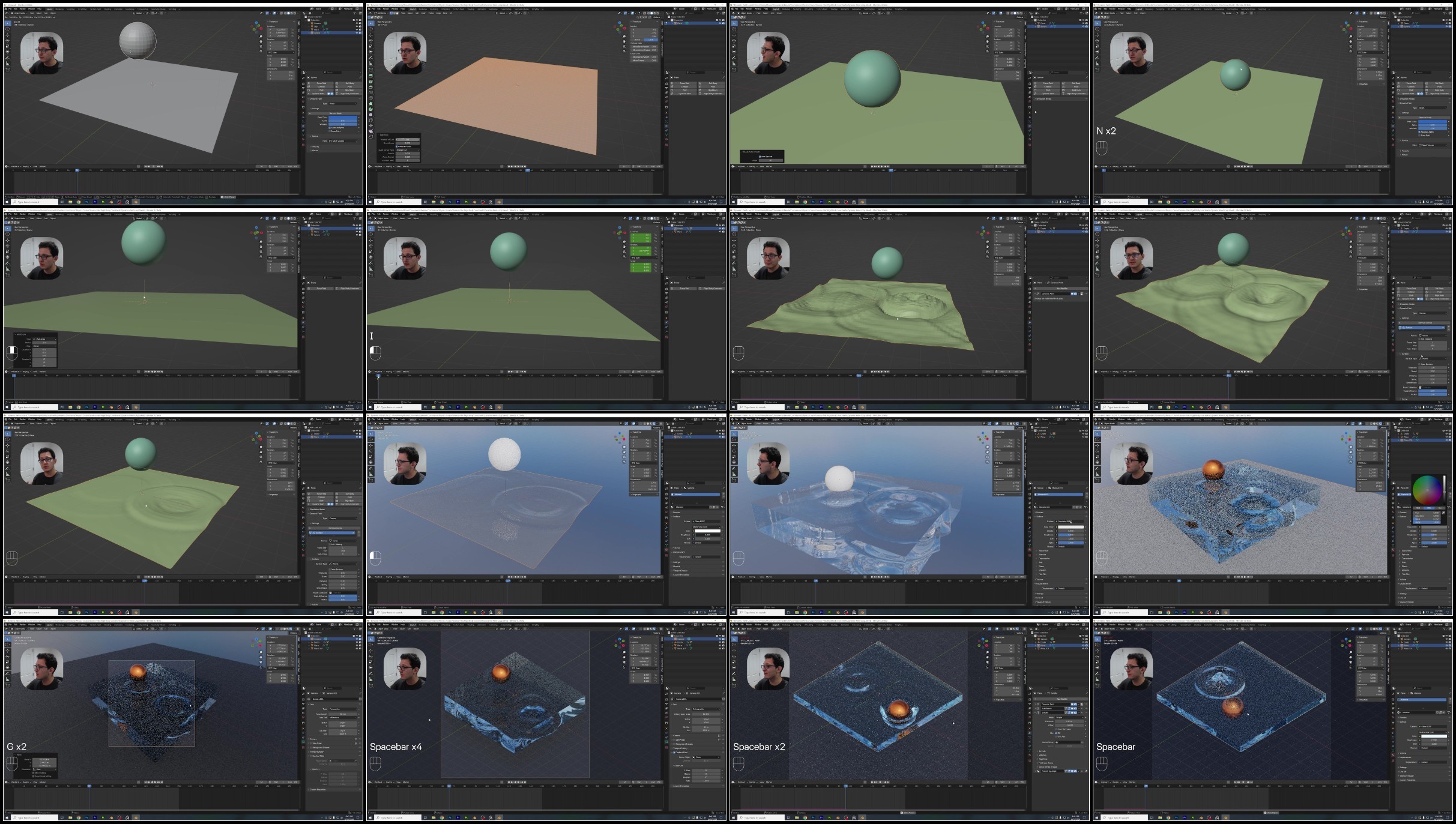
Task: In the 'N x2' frame, open the XYZ Euler dropdown
Action: [1371, 52]
